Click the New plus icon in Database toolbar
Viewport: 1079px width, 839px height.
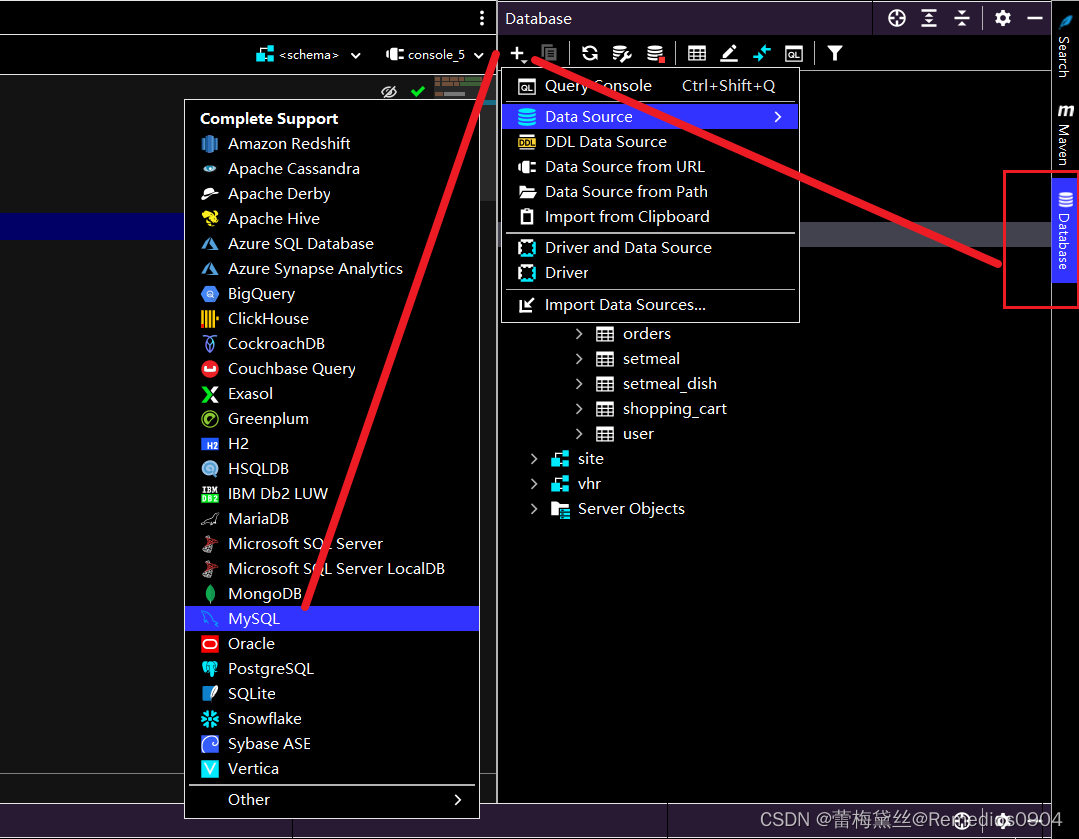[x=517, y=54]
